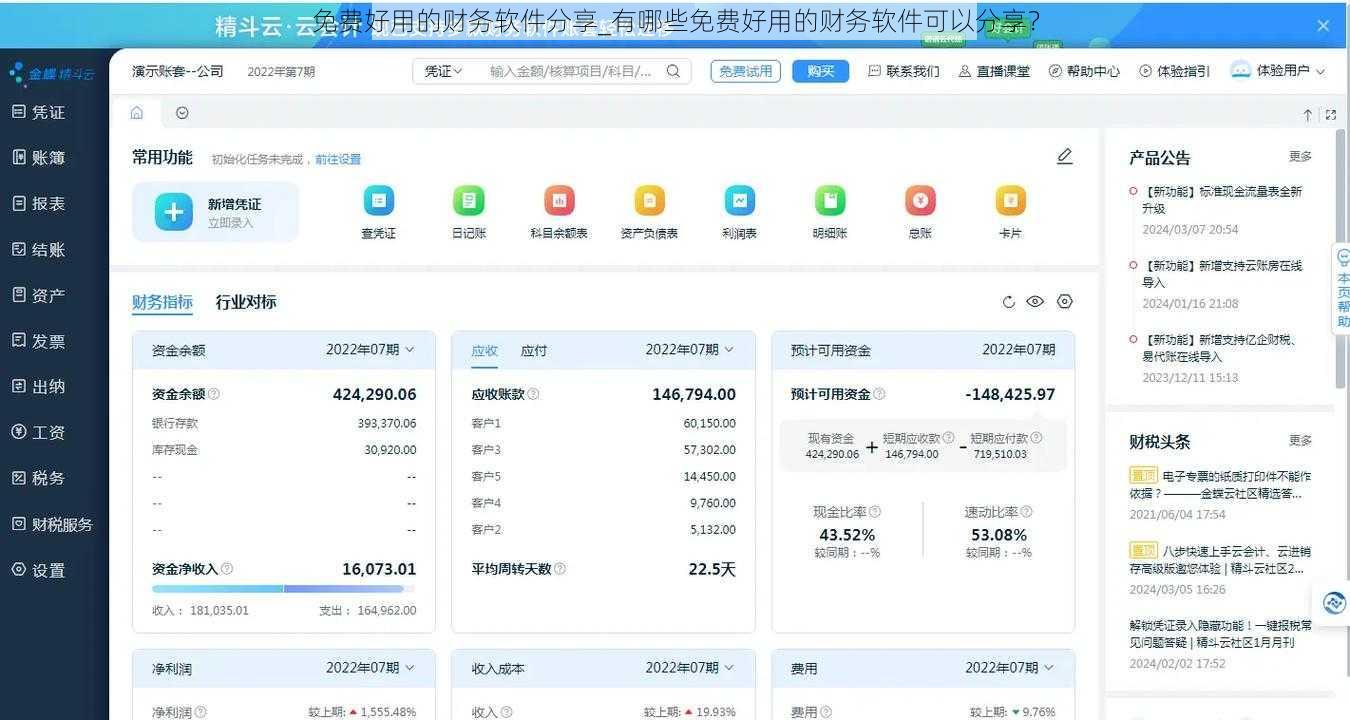The image size is (1350, 720).
Task: Open the 利润表 shortcut icon
Action: [740, 201]
